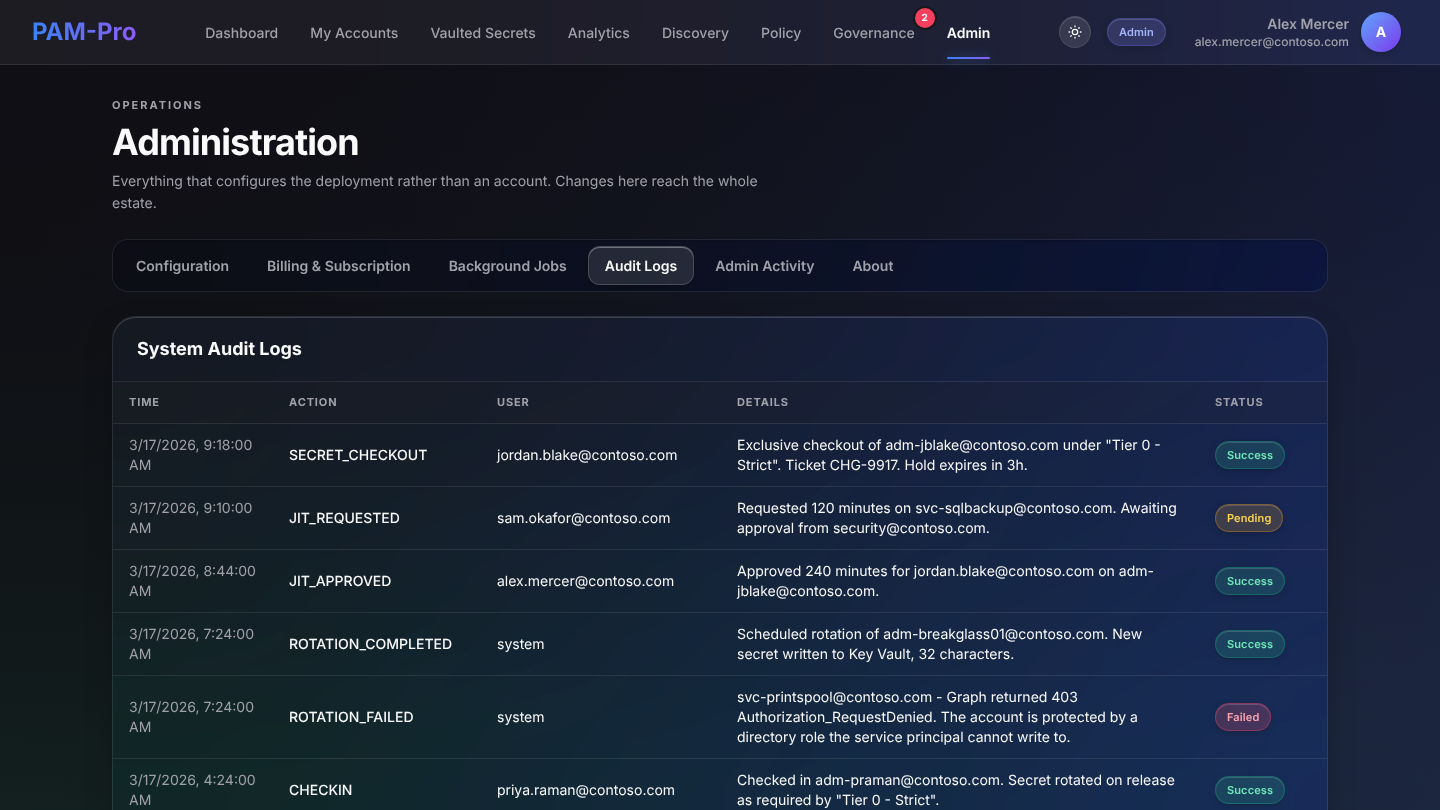Image resolution: width=1440 pixels, height=810 pixels.
Task: Click the DETAILS column header
Action: [x=763, y=402]
